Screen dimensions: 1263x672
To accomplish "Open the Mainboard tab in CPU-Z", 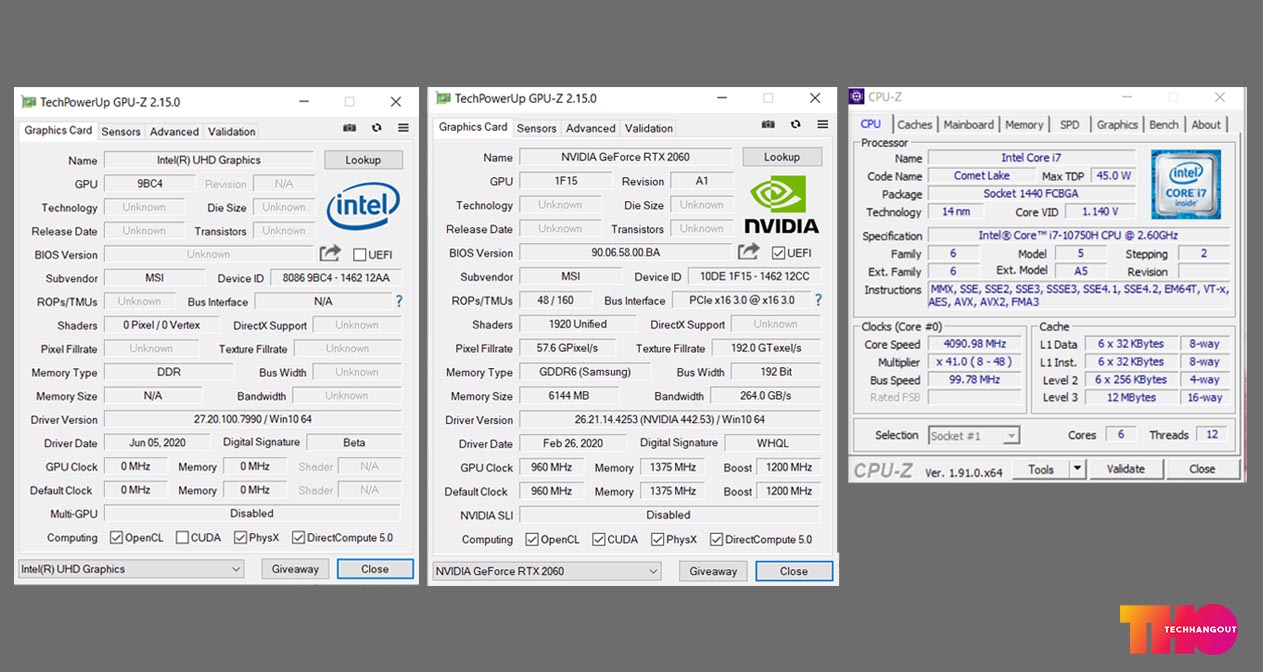I will 969,125.
